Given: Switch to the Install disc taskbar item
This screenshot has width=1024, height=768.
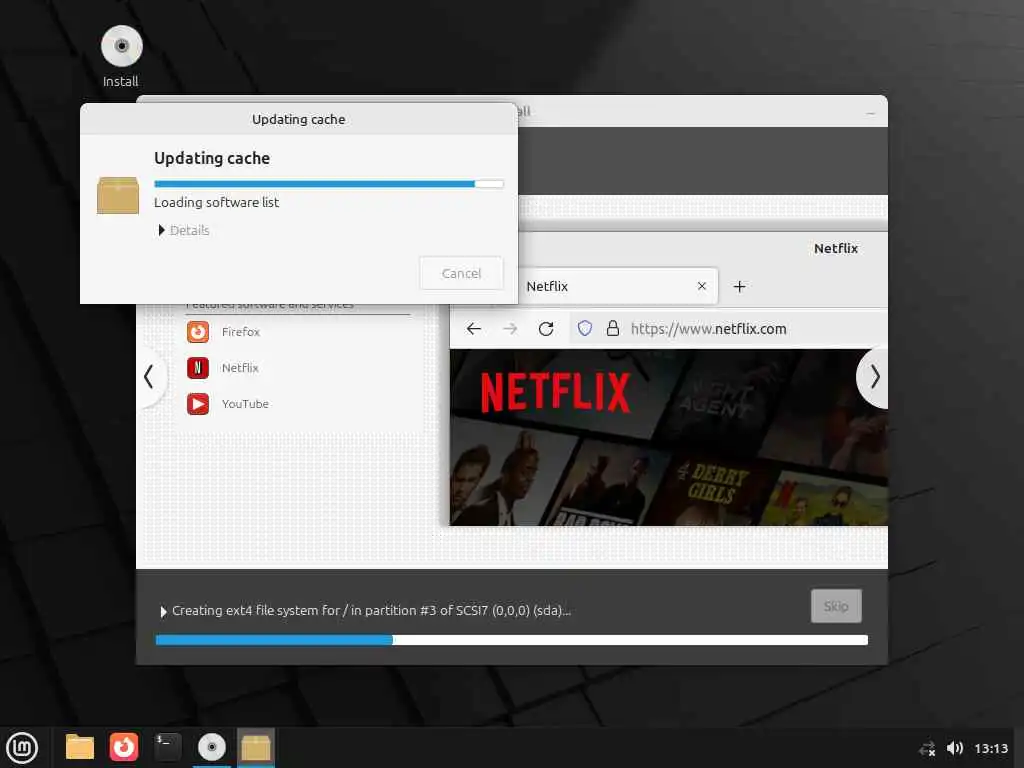Looking at the screenshot, I should (212, 747).
